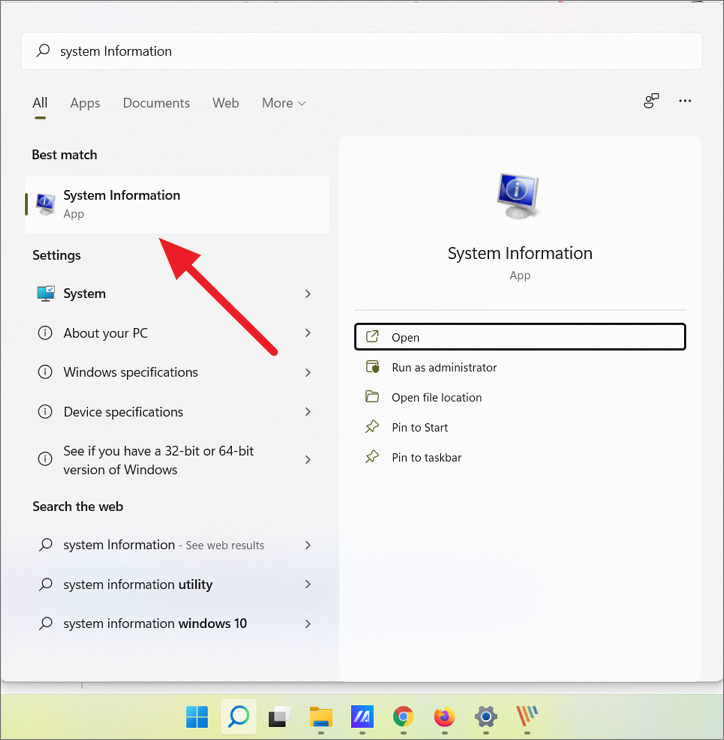Open Settings gear from the taskbar

coord(486,717)
